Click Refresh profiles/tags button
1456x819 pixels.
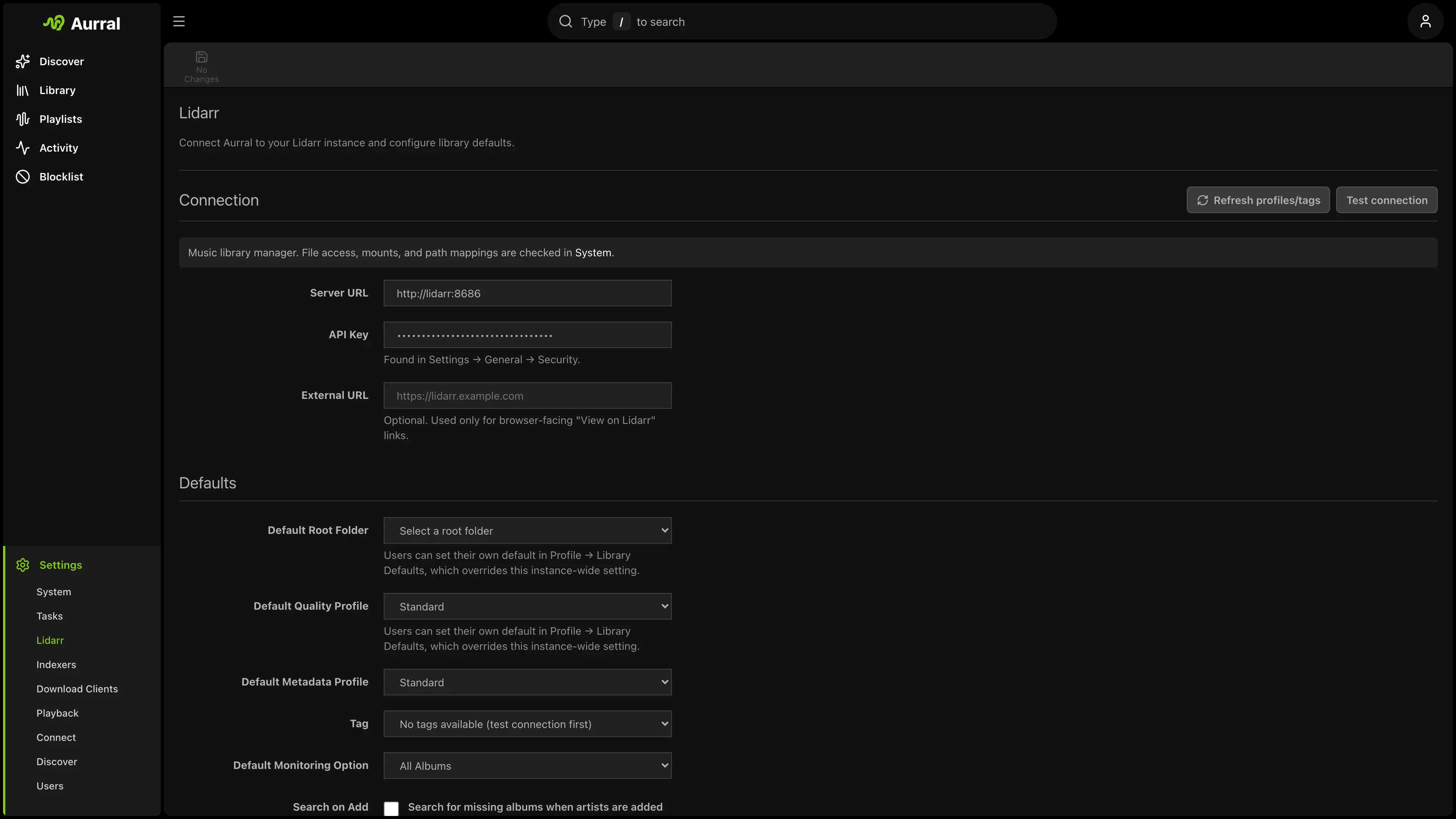[1258, 200]
